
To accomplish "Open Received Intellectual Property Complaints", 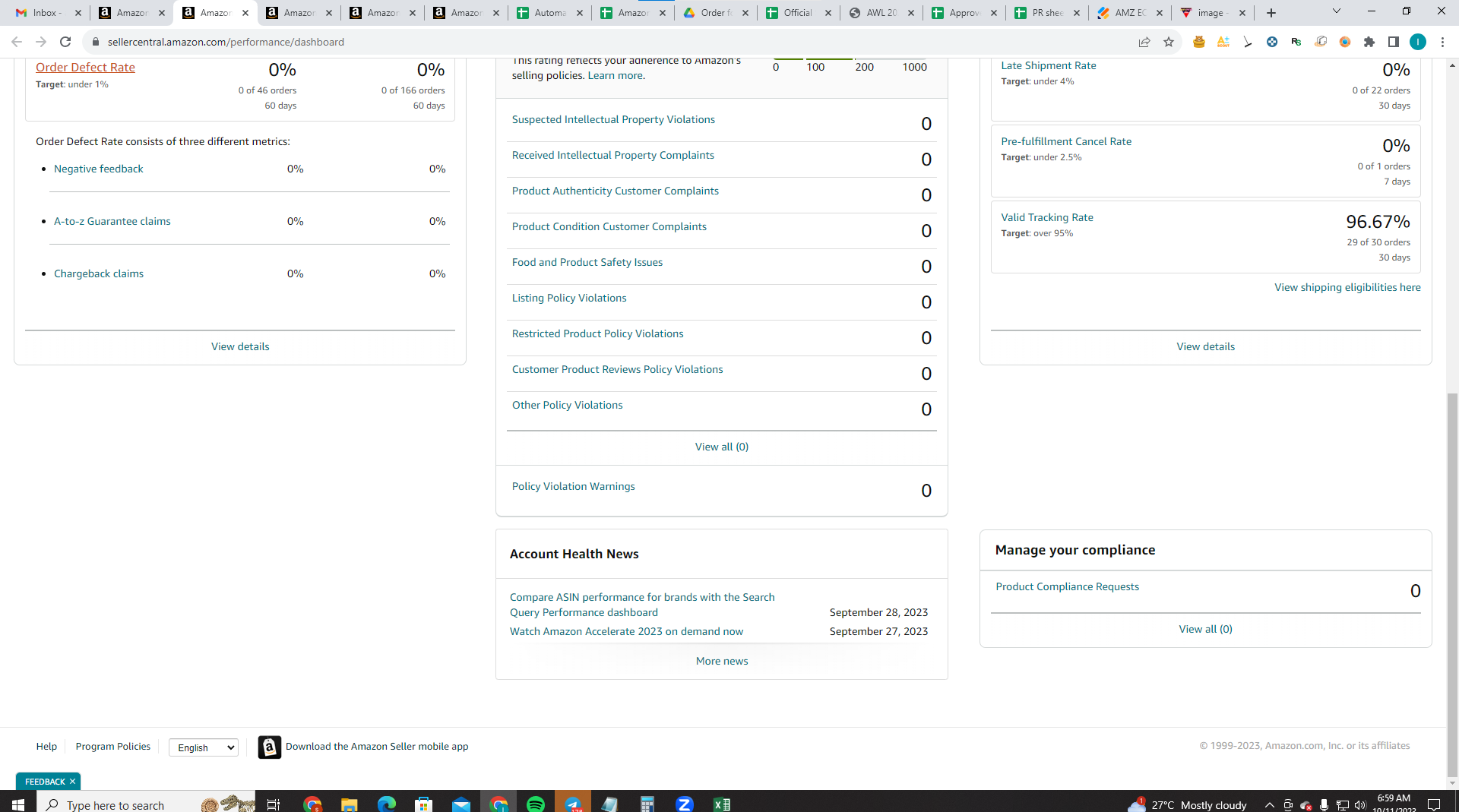I will (x=613, y=155).
